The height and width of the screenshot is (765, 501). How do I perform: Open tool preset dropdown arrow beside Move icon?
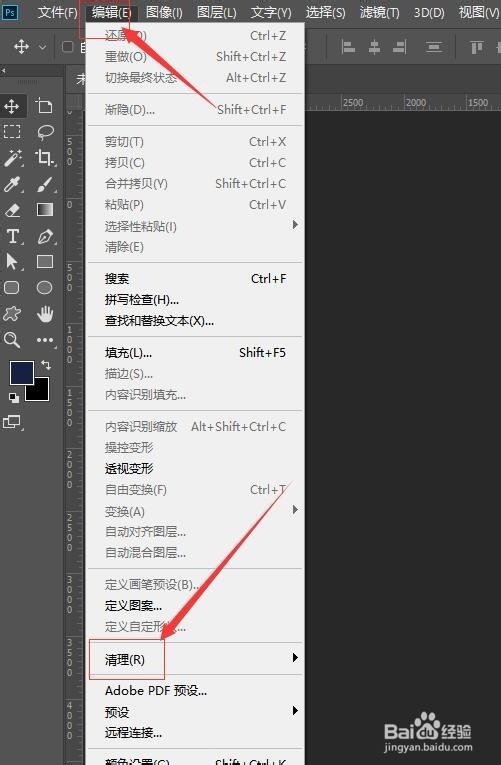pos(42,47)
